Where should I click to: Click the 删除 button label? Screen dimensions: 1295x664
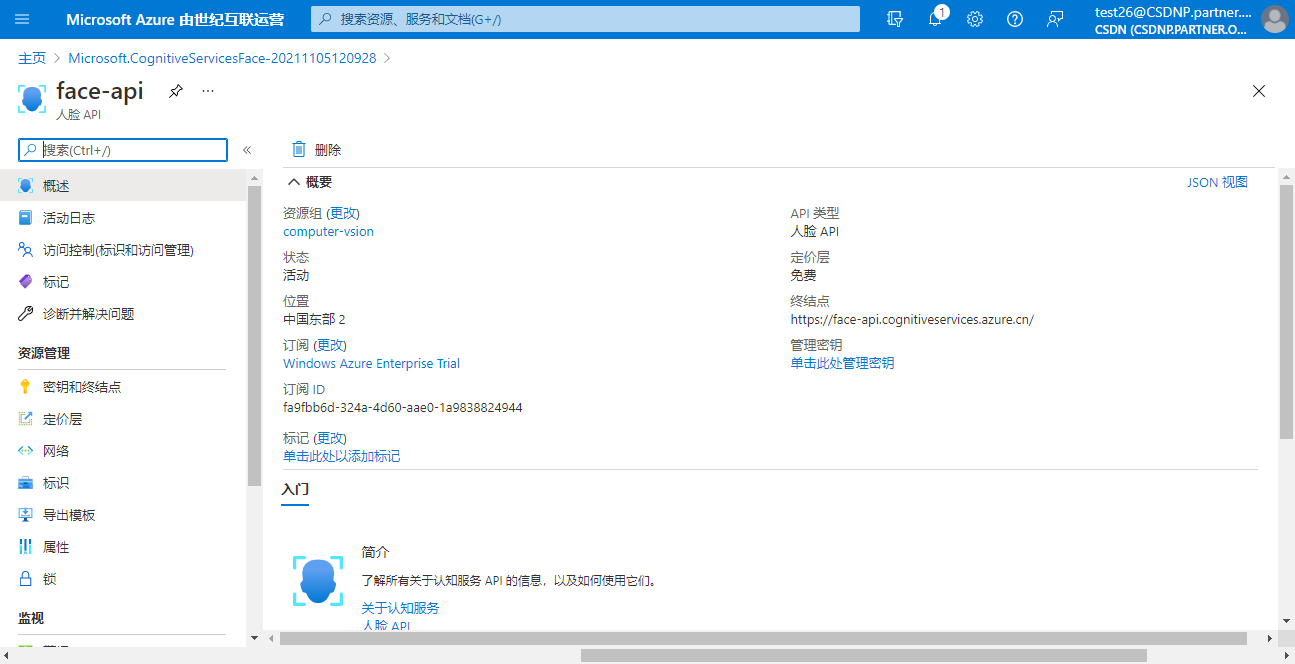(328, 150)
